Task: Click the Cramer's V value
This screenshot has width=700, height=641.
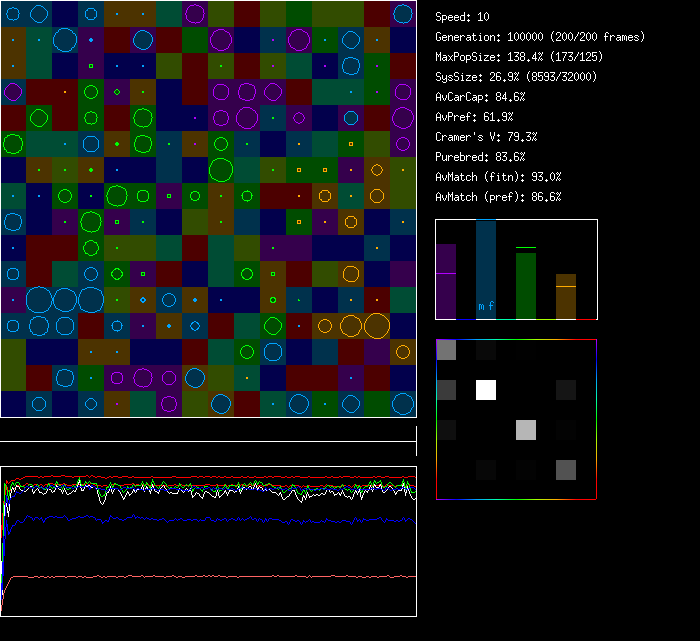Action: pyautogui.click(x=486, y=137)
